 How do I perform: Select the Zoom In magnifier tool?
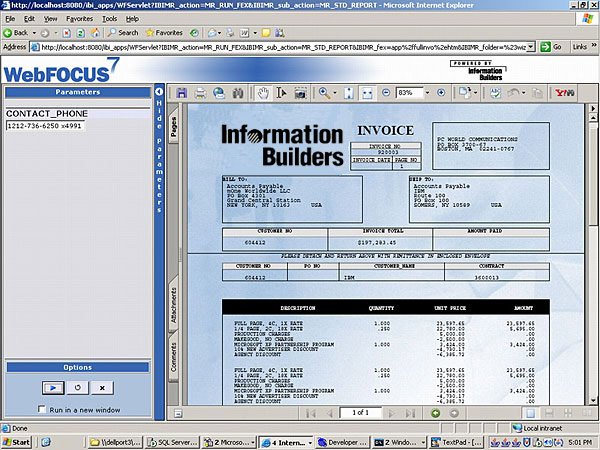[324, 93]
